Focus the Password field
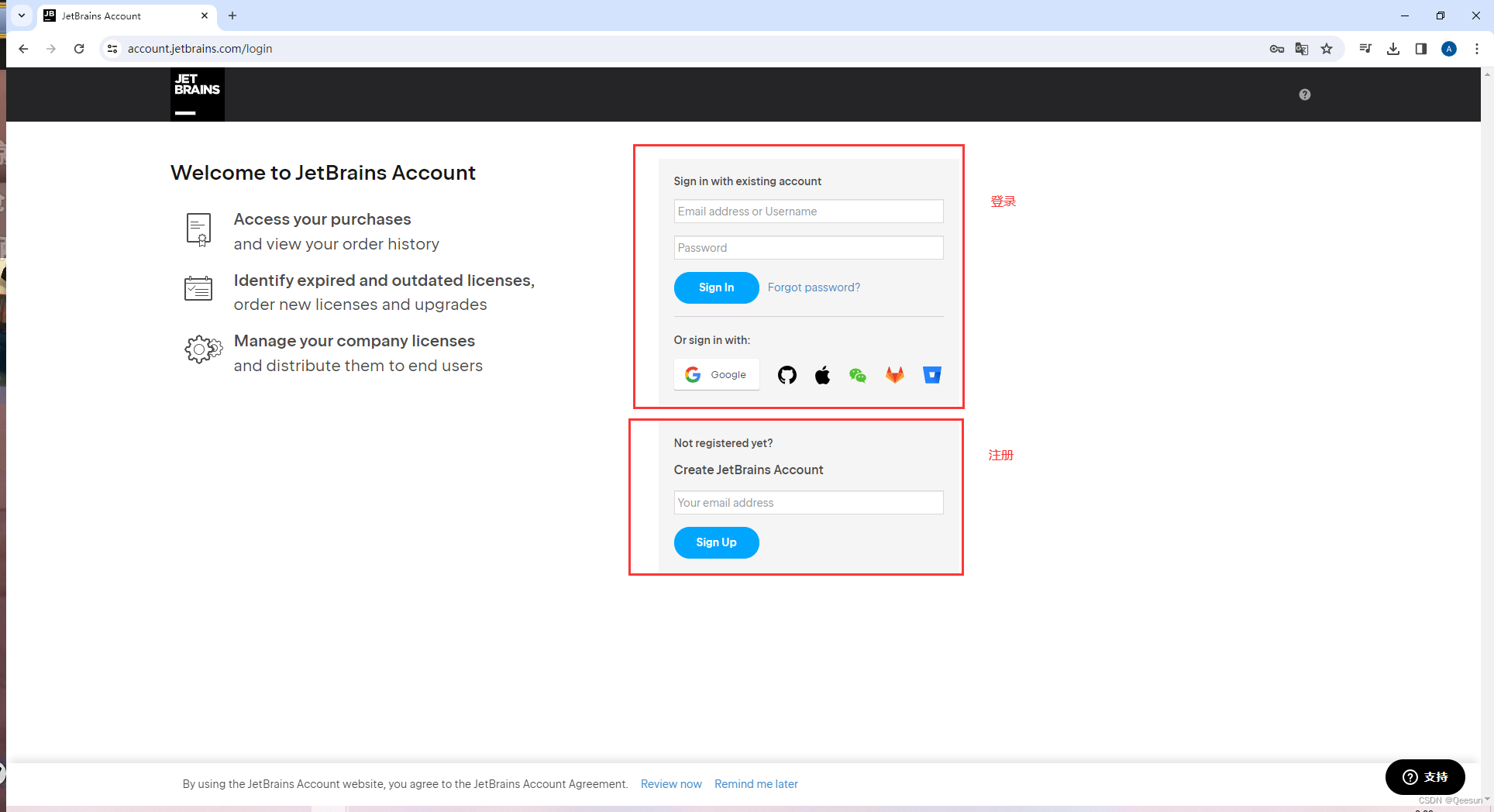Viewport: 1494px width, 812px height. pos(809,248)
